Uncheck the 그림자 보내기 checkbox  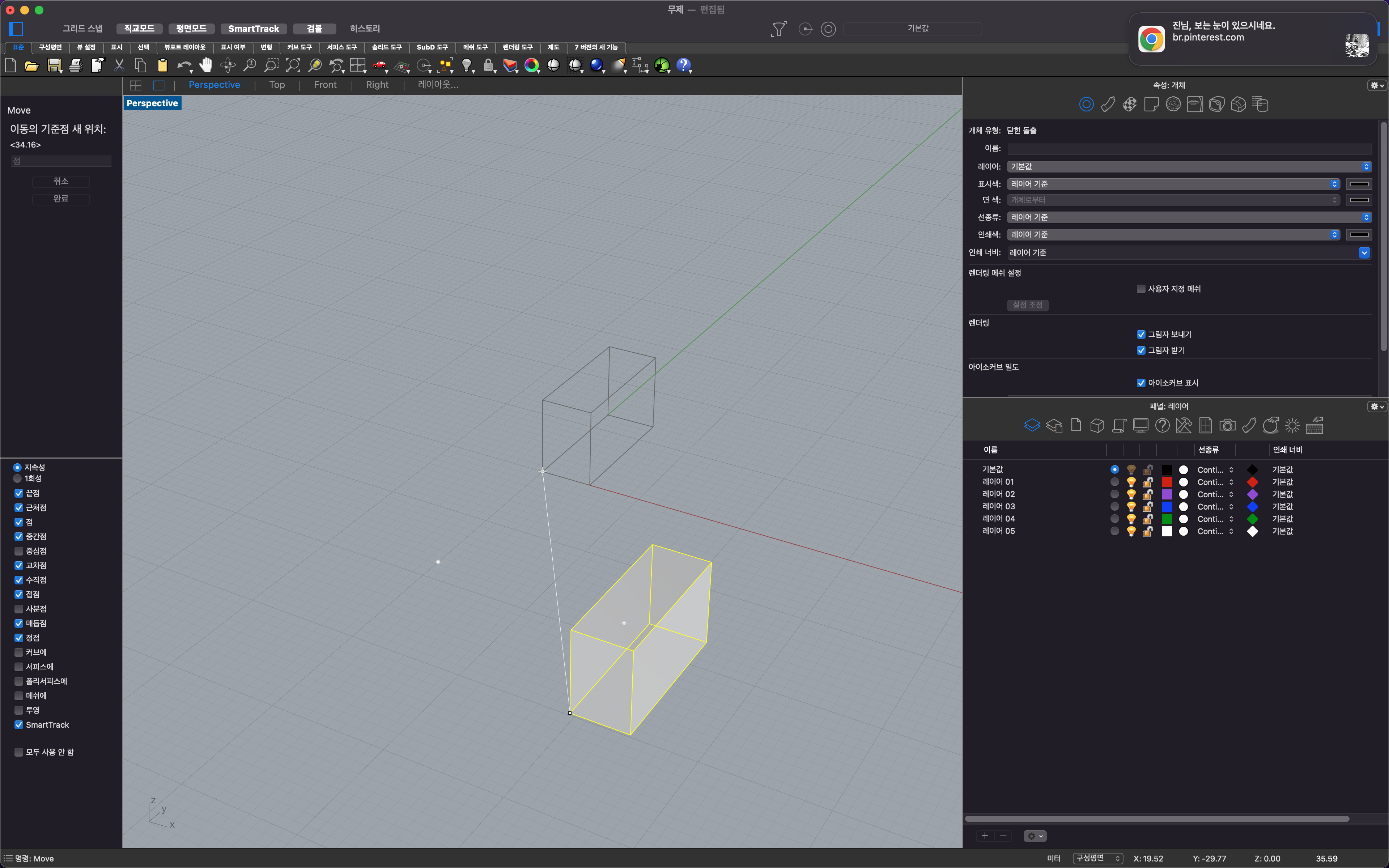[x=1141, y=334]
